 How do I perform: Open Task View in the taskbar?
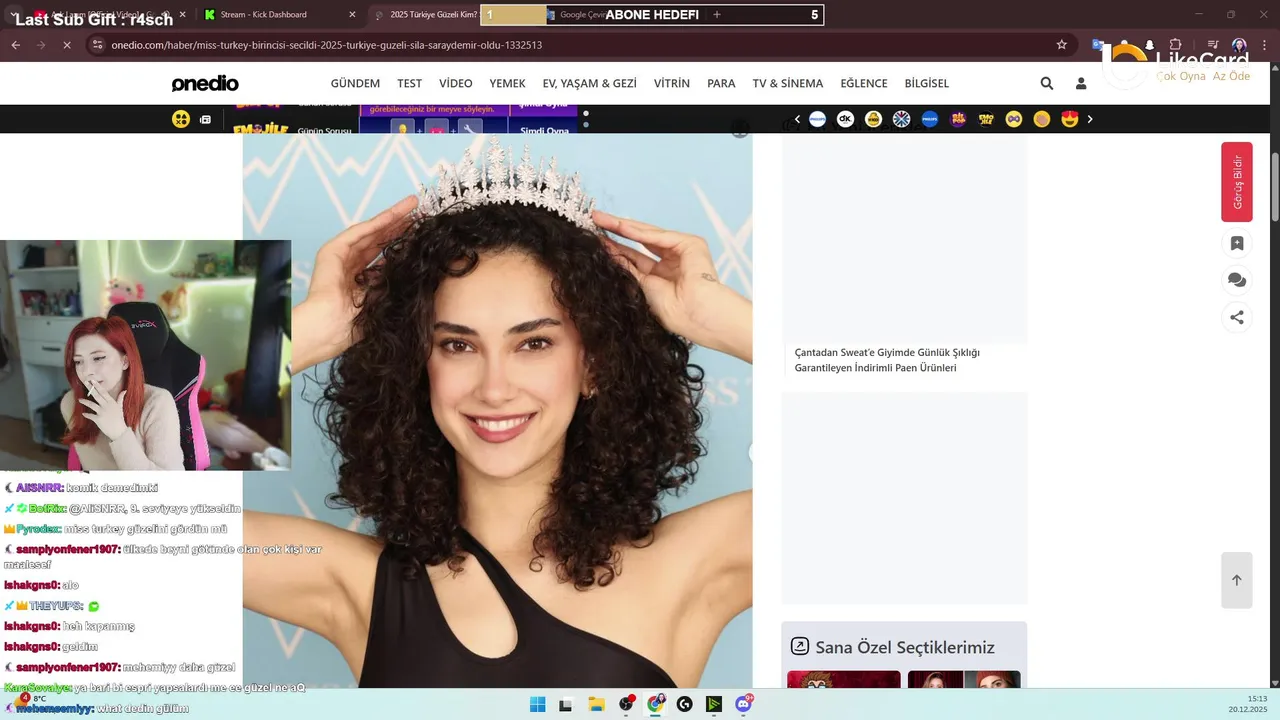tap(566, 704)
